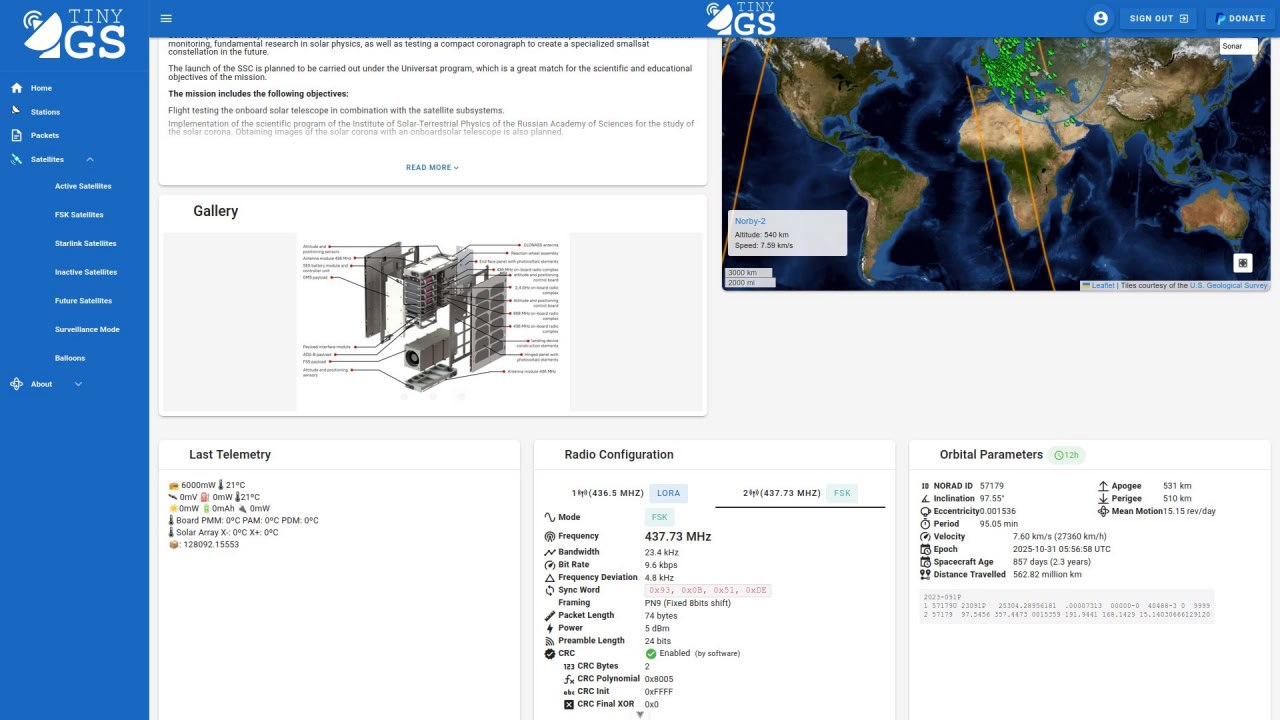Click the Period stopwatch icon
The width and height of the screenshot is (1280, 720).
[x=925, y=524]
